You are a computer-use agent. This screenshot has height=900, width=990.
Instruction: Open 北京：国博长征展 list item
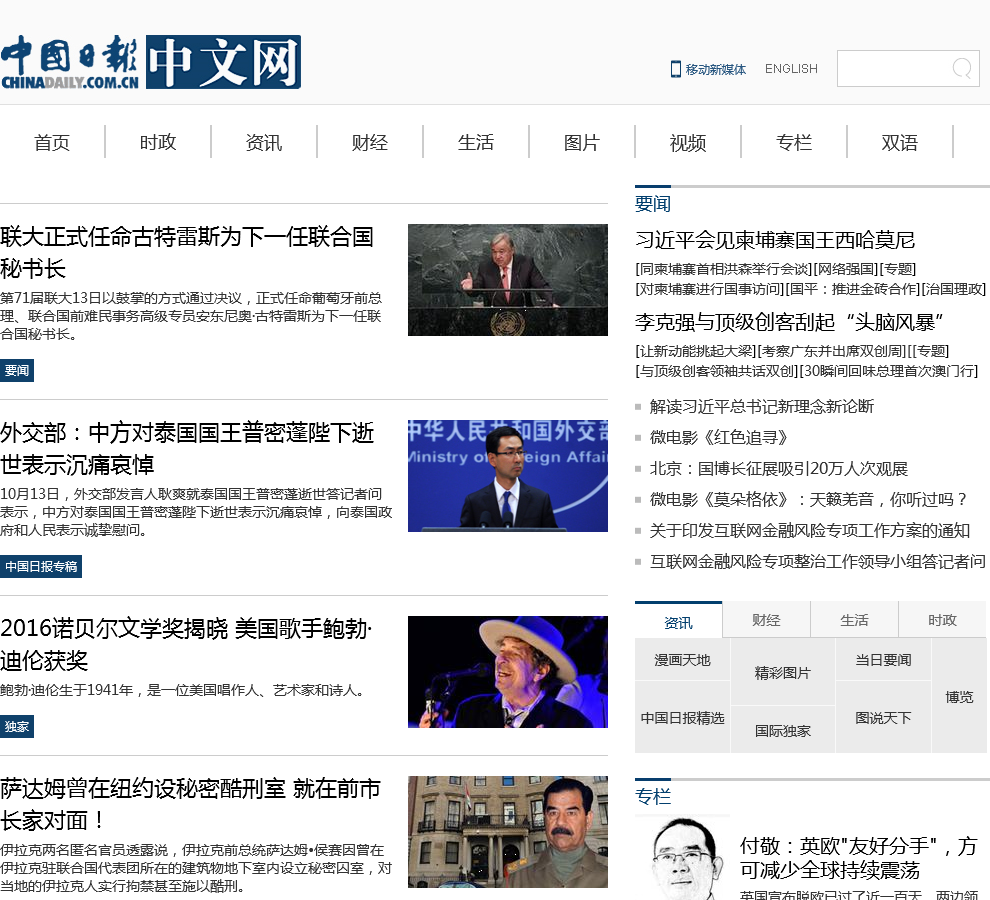pyautogui.click(x=779, y=469)
